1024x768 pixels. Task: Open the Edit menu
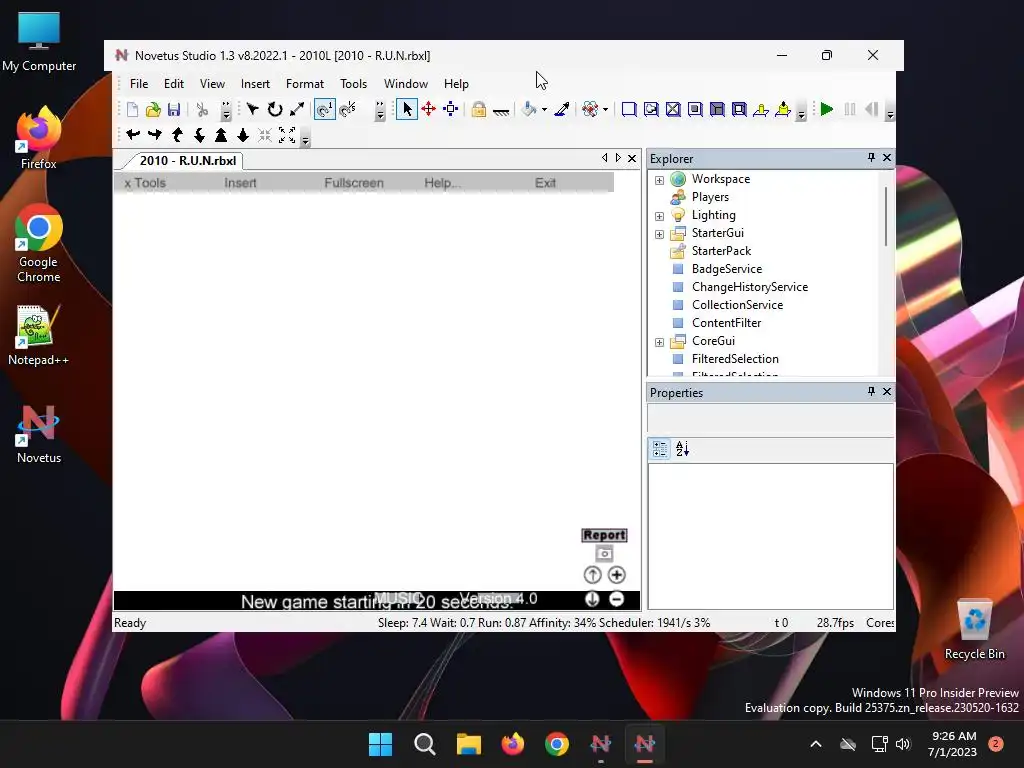[174, 84]
